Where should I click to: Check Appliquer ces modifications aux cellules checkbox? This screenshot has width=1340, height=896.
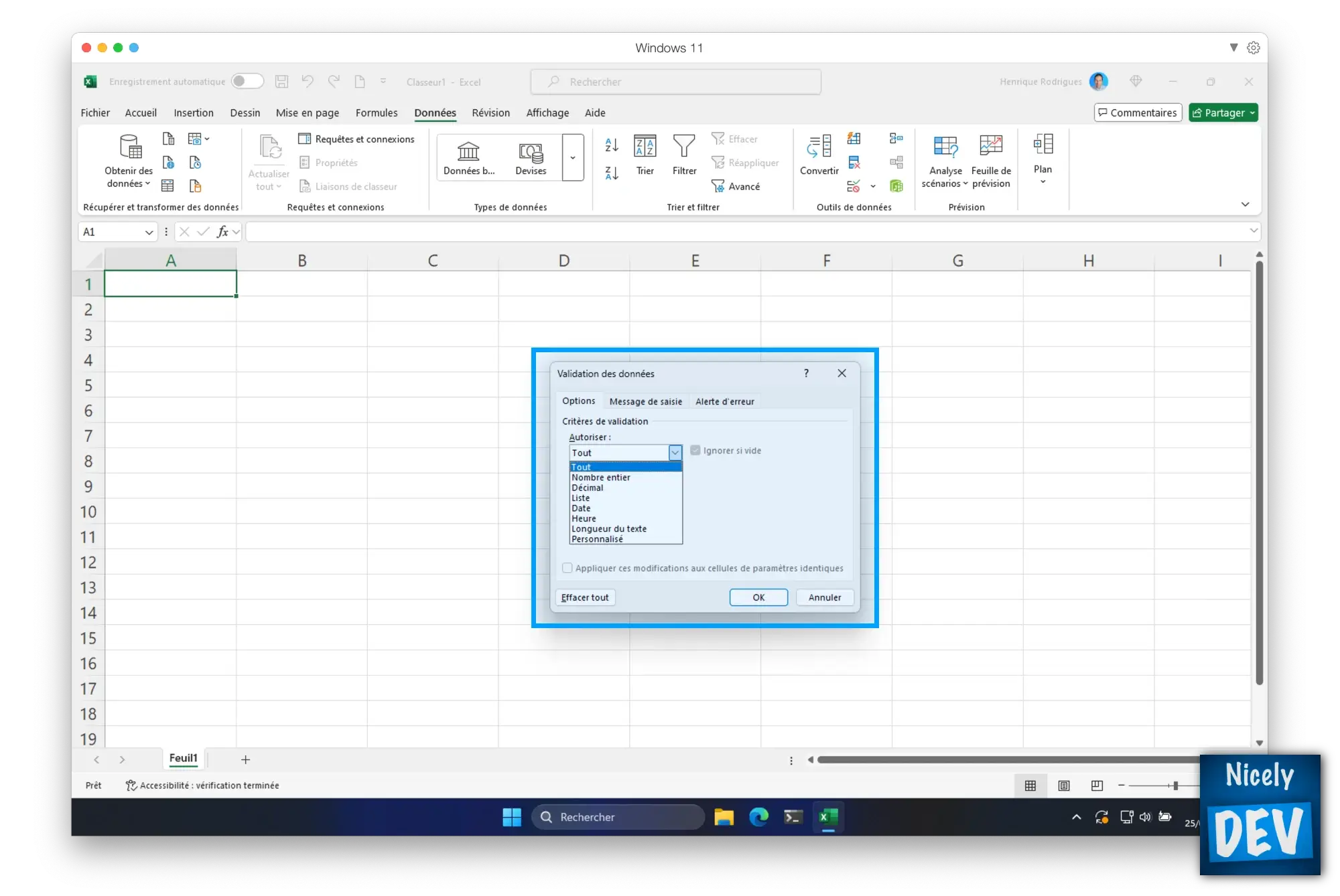click(567, 568)
